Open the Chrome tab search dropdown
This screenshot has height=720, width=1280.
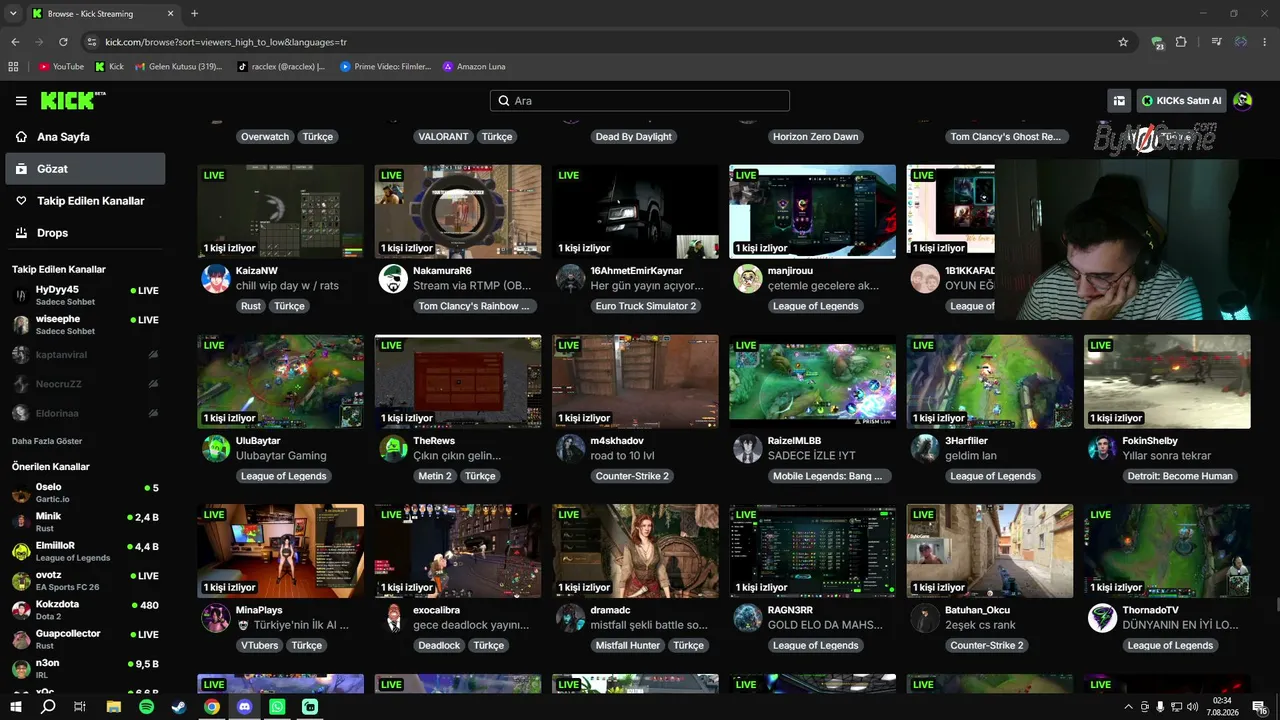(x=13, y=14)
